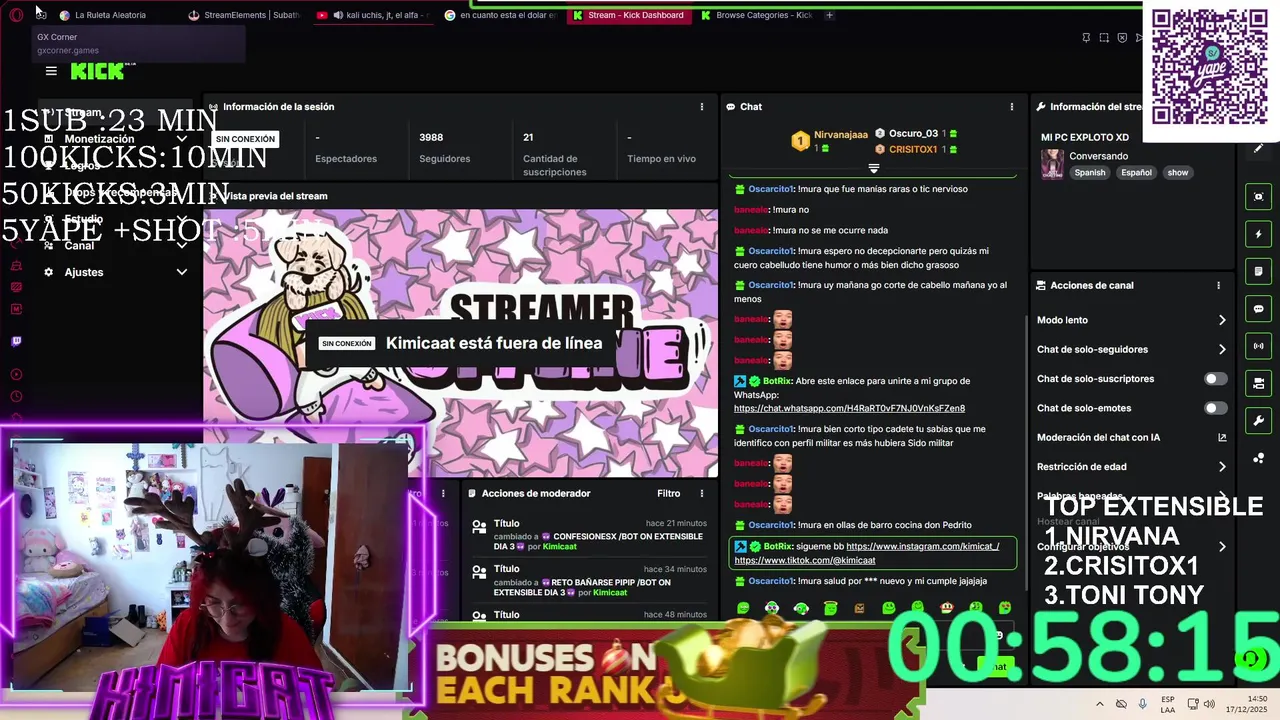Viewport: 1280px width, 720px height.
Task: Click Nirvanajaaa in chat leaderboard
Action: [x=841, y=133]
